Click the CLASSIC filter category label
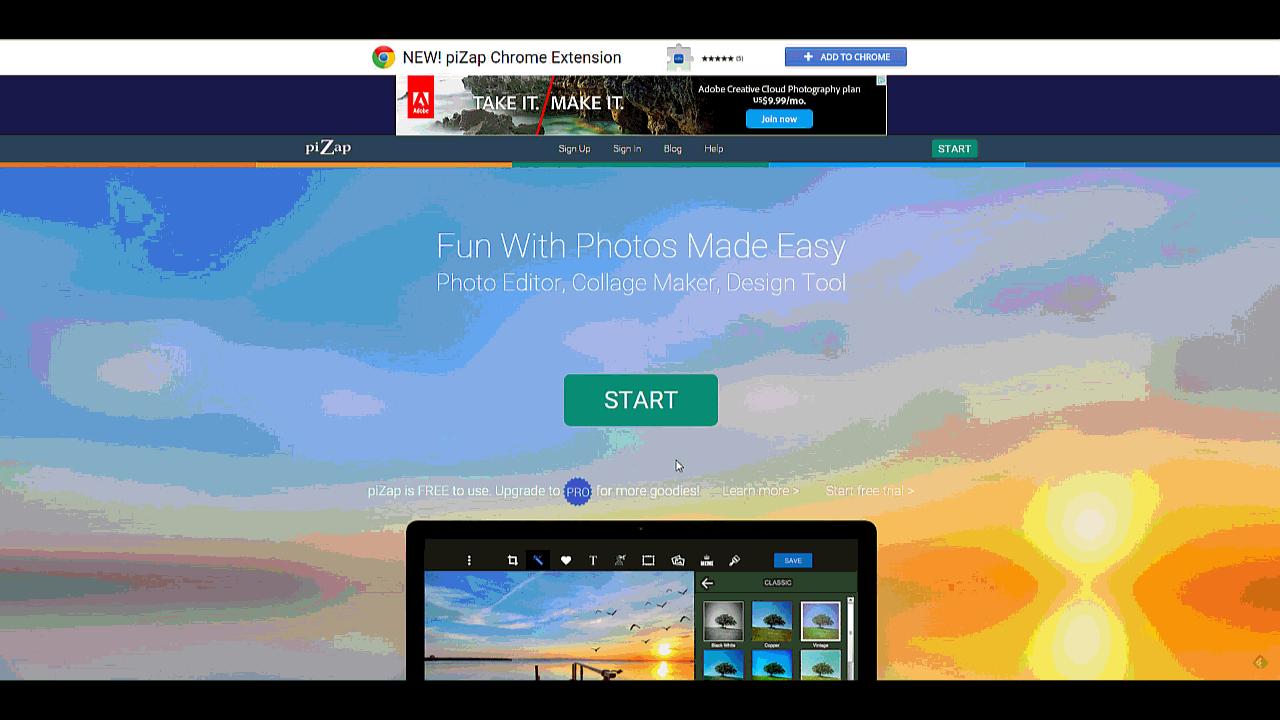Screen dimensions: 1280x720 tap(778, 583)
